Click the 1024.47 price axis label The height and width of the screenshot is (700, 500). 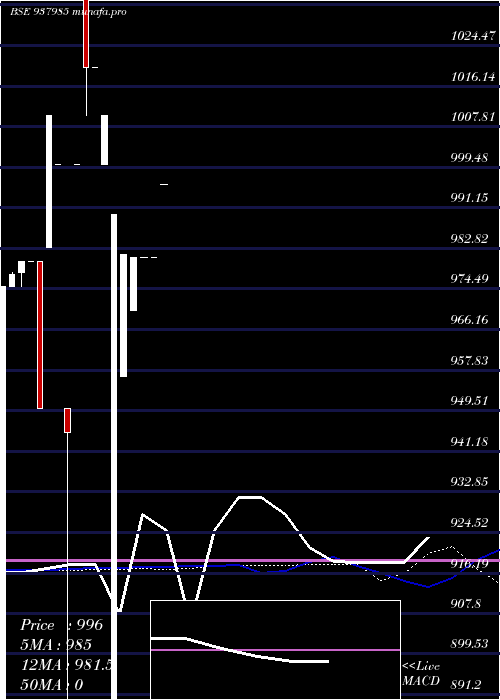point(473,36)
